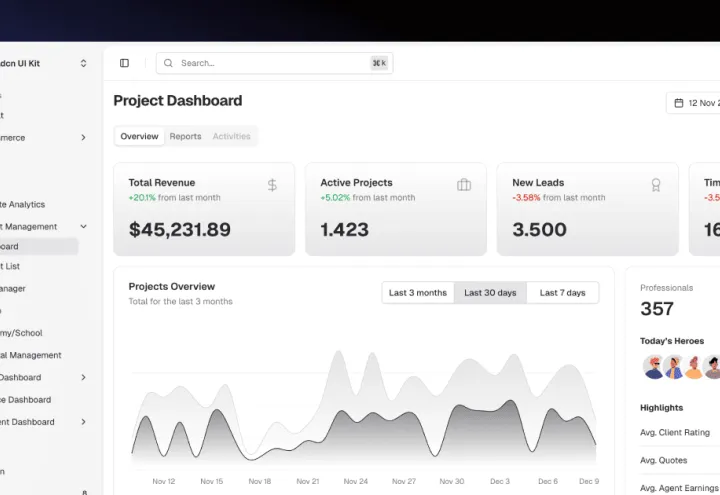Screen dimensions: 720x495
Task: Open the 12 Nov date picker
Action: 693,103
